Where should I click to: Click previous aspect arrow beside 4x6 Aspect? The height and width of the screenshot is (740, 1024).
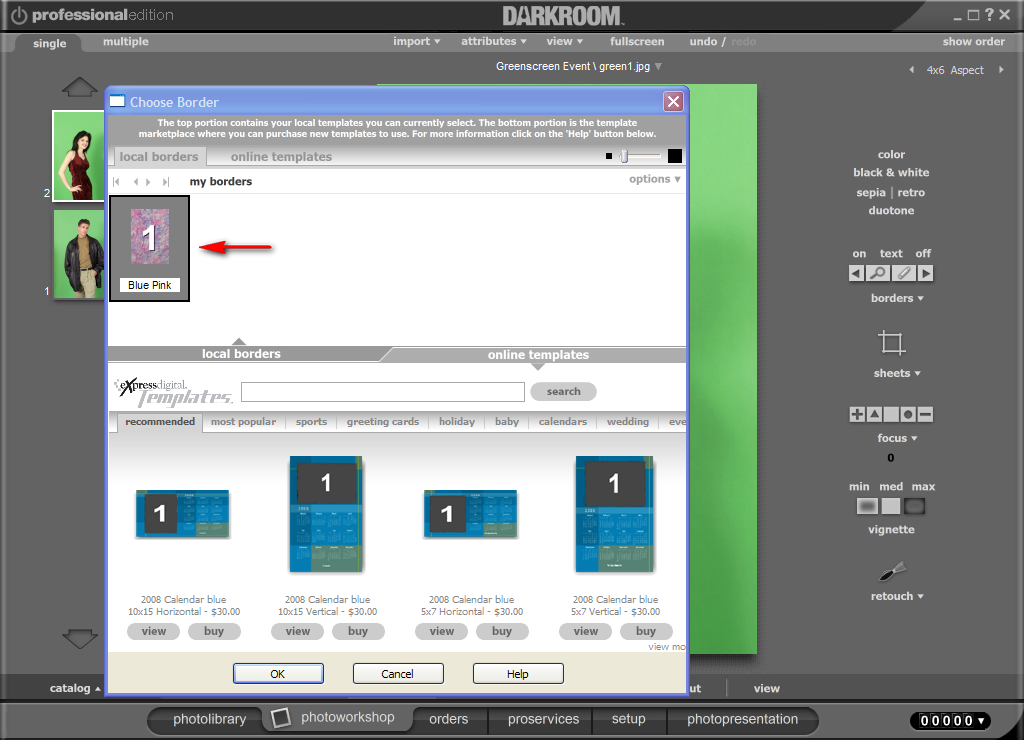coord(912,70)
